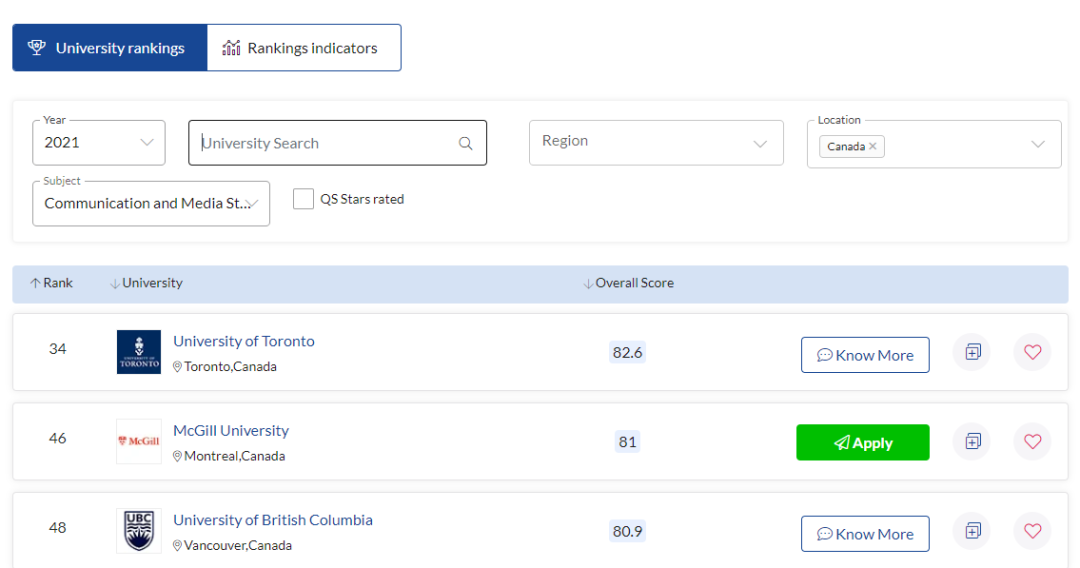
Task: Focus the University Search input field
Action: pyautogui.click(x=325, y=143)
